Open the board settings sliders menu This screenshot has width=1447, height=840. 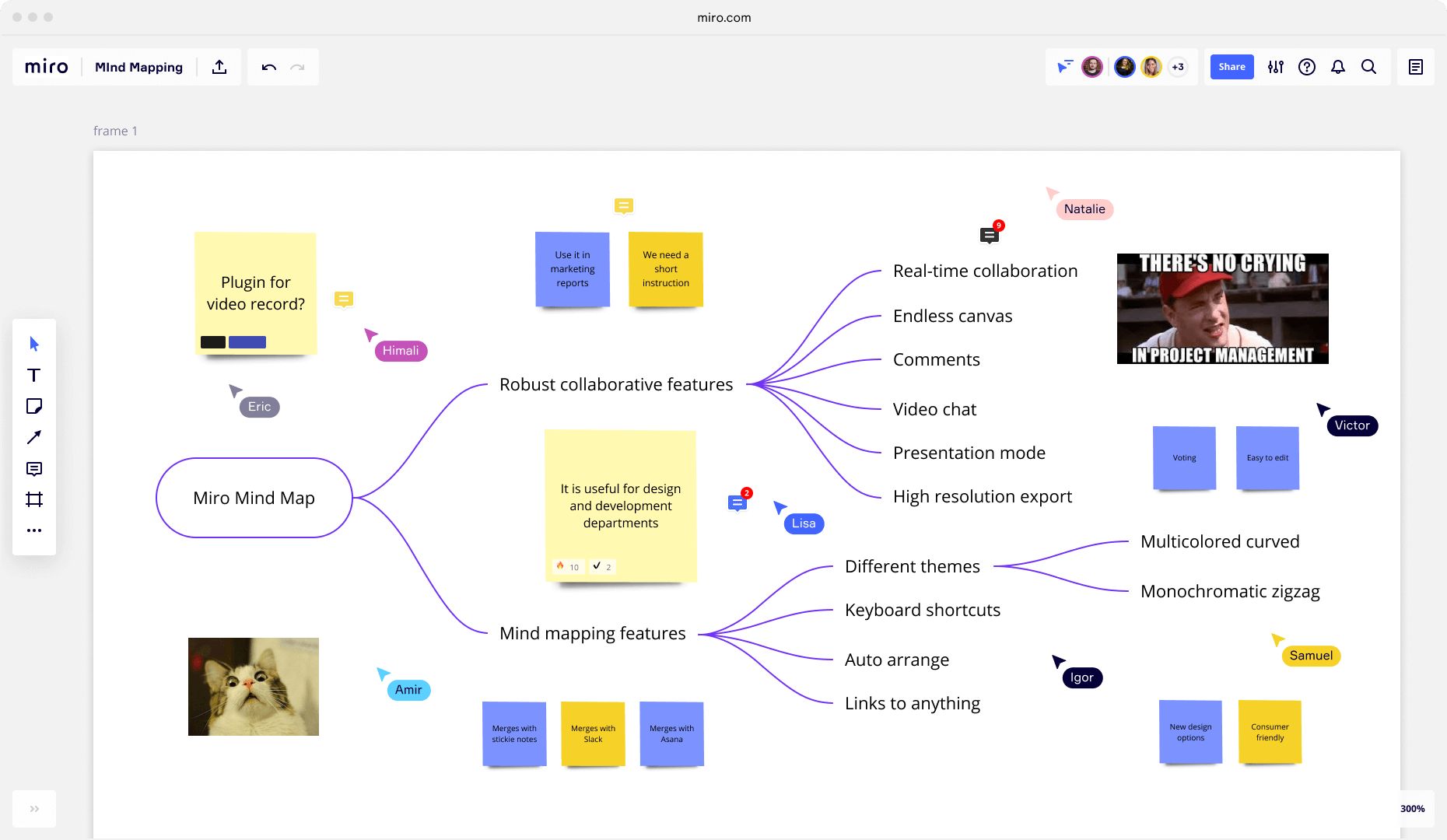(1276, 67)
